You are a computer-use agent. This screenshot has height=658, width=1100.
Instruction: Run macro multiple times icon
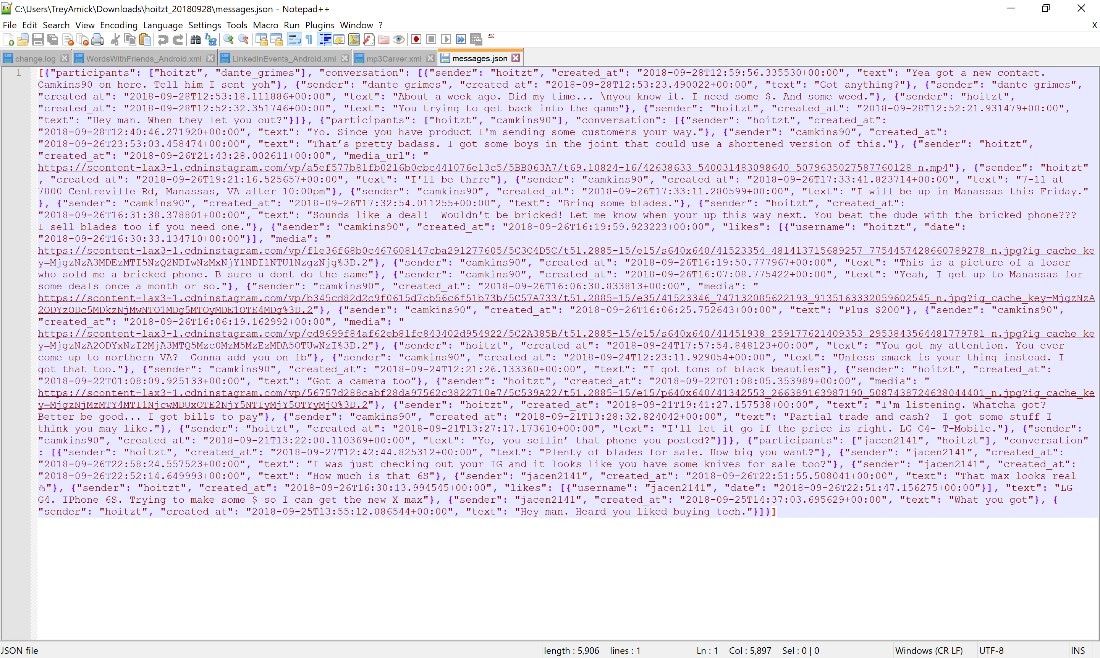click(461, 40)
